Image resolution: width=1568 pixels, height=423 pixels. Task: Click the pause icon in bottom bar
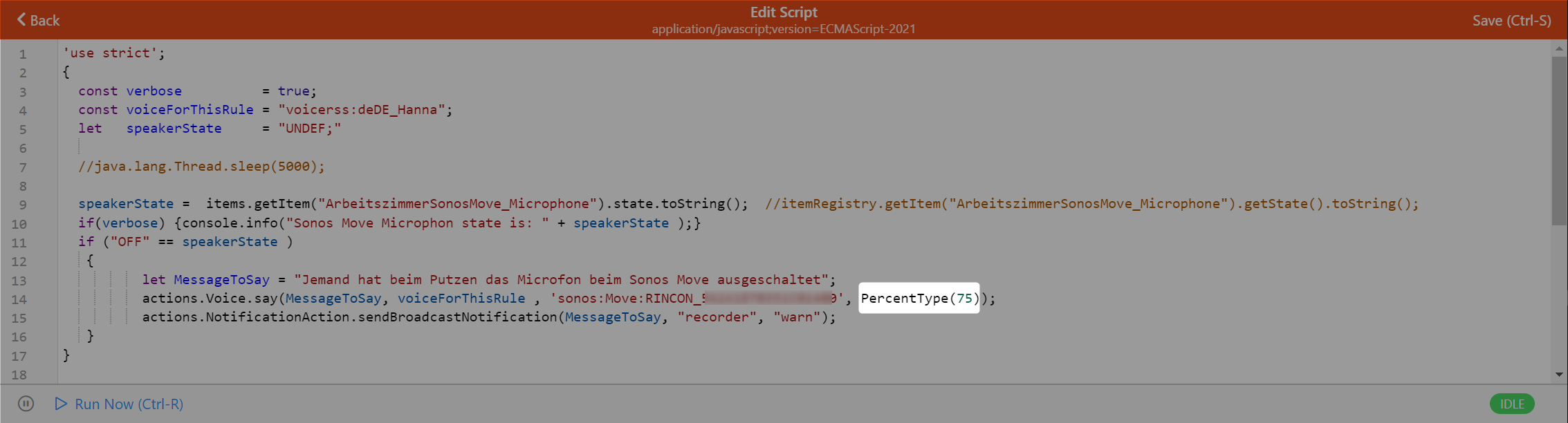pos(26,404)
